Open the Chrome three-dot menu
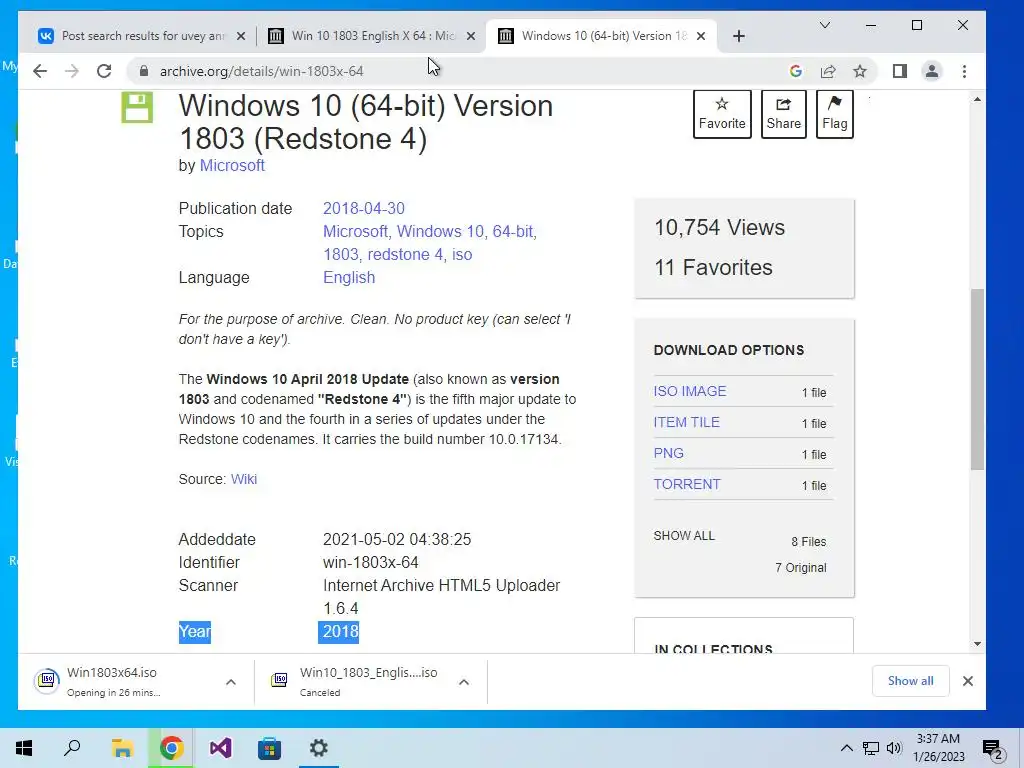This screenshot has width=1024, height=768. tap(965, 71)
